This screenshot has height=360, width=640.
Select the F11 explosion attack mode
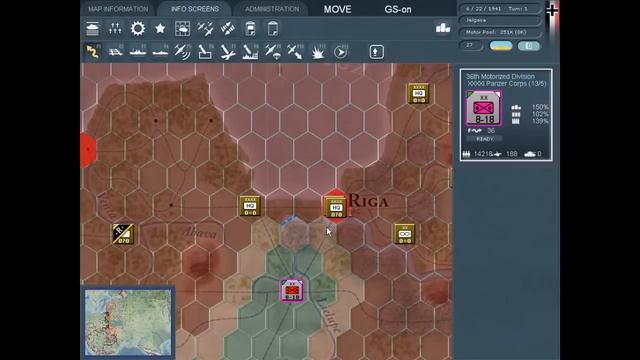tap(318, 52)
